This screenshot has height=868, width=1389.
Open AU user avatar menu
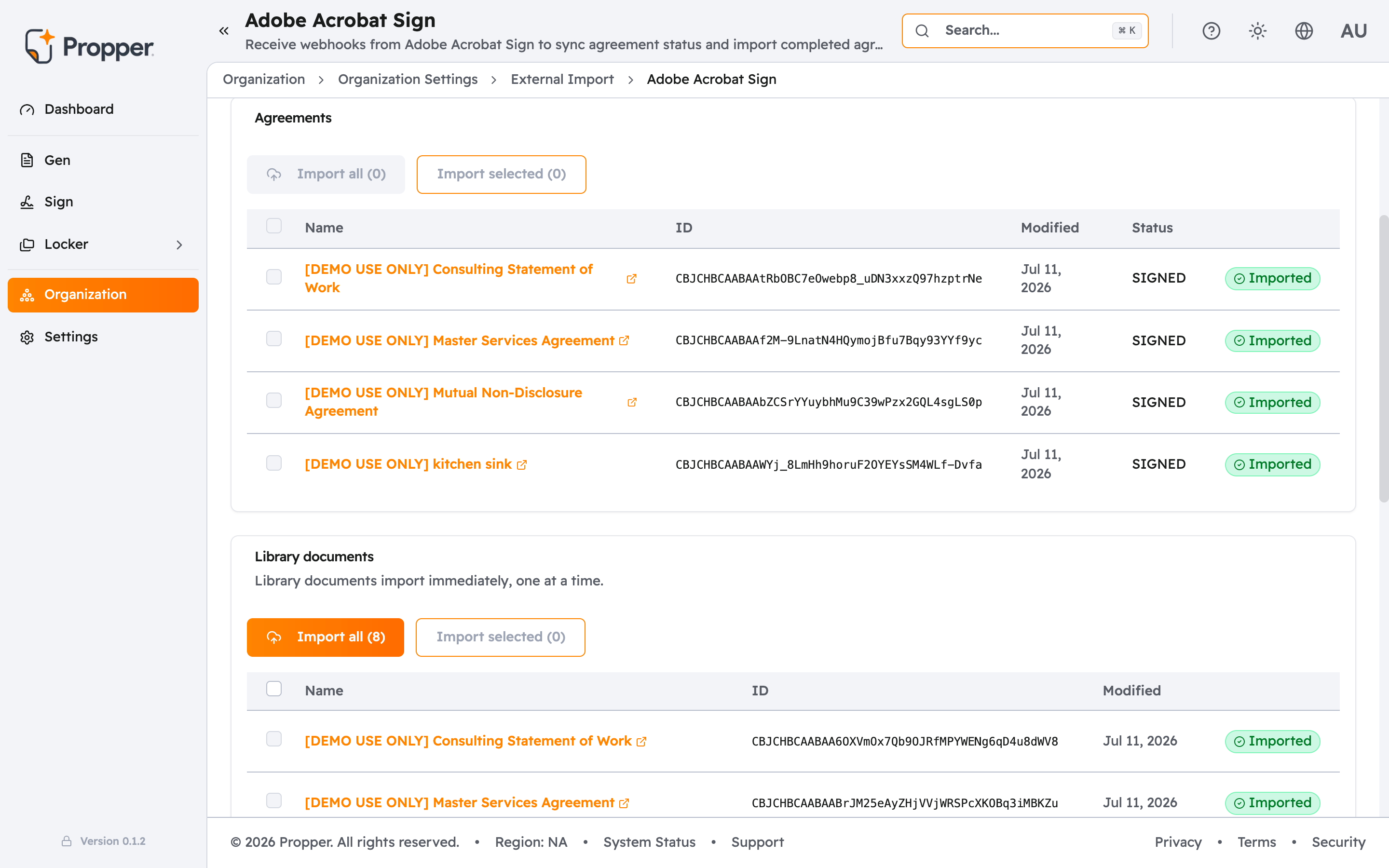click(1353, 31)
